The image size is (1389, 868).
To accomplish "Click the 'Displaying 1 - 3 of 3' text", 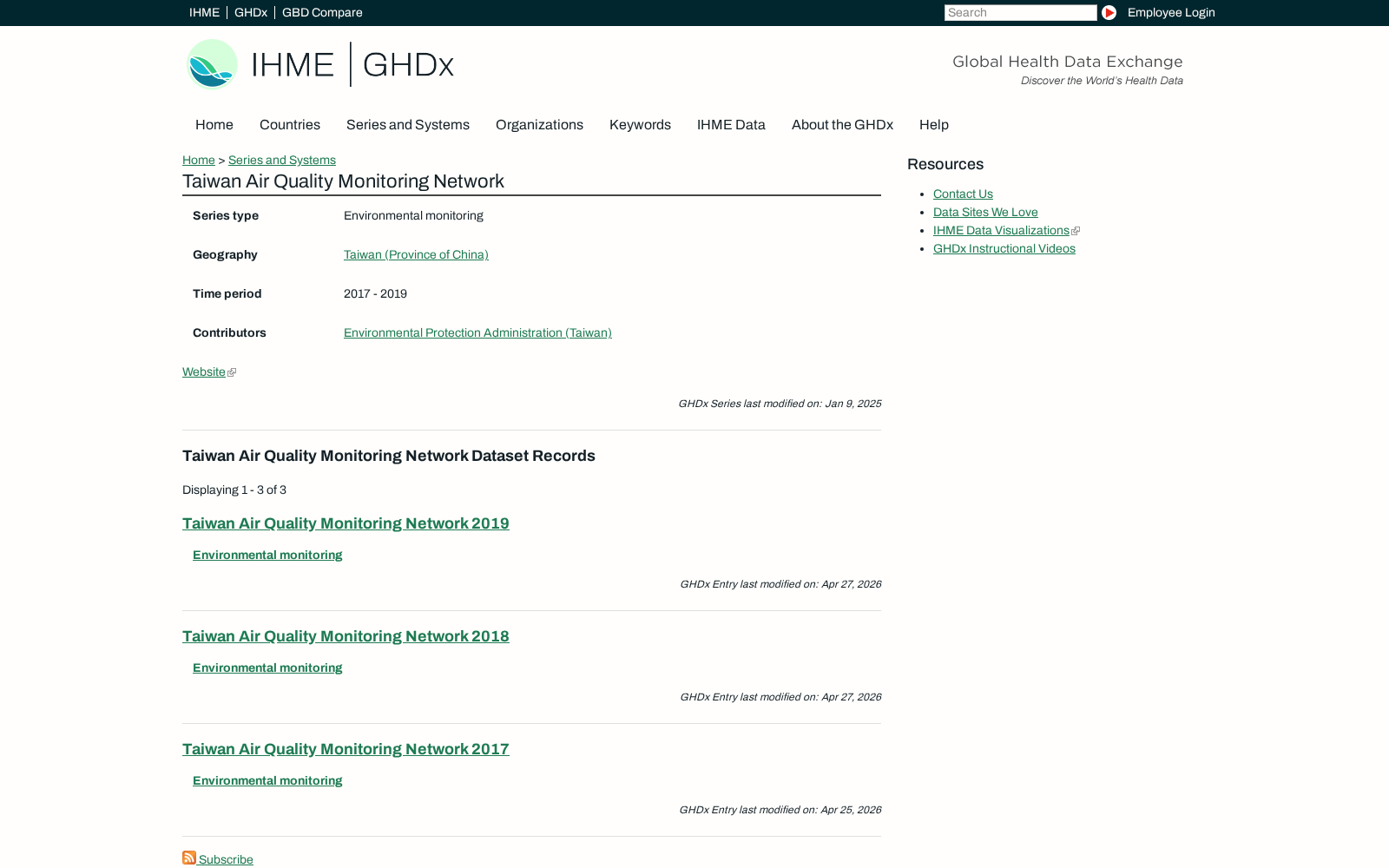I will 234,490.
